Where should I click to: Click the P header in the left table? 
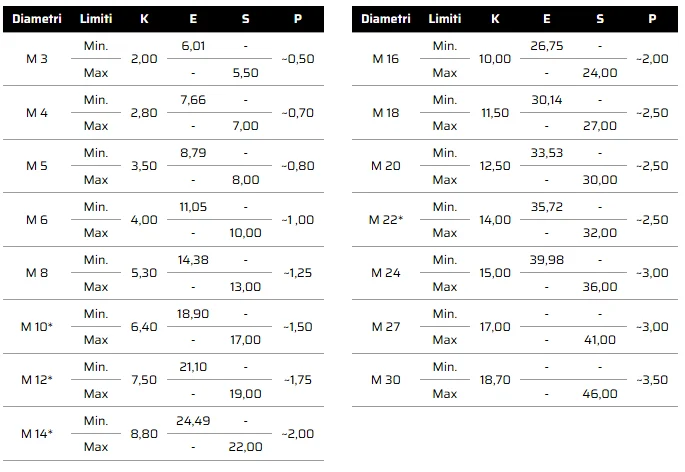click(x=299, y=19)
